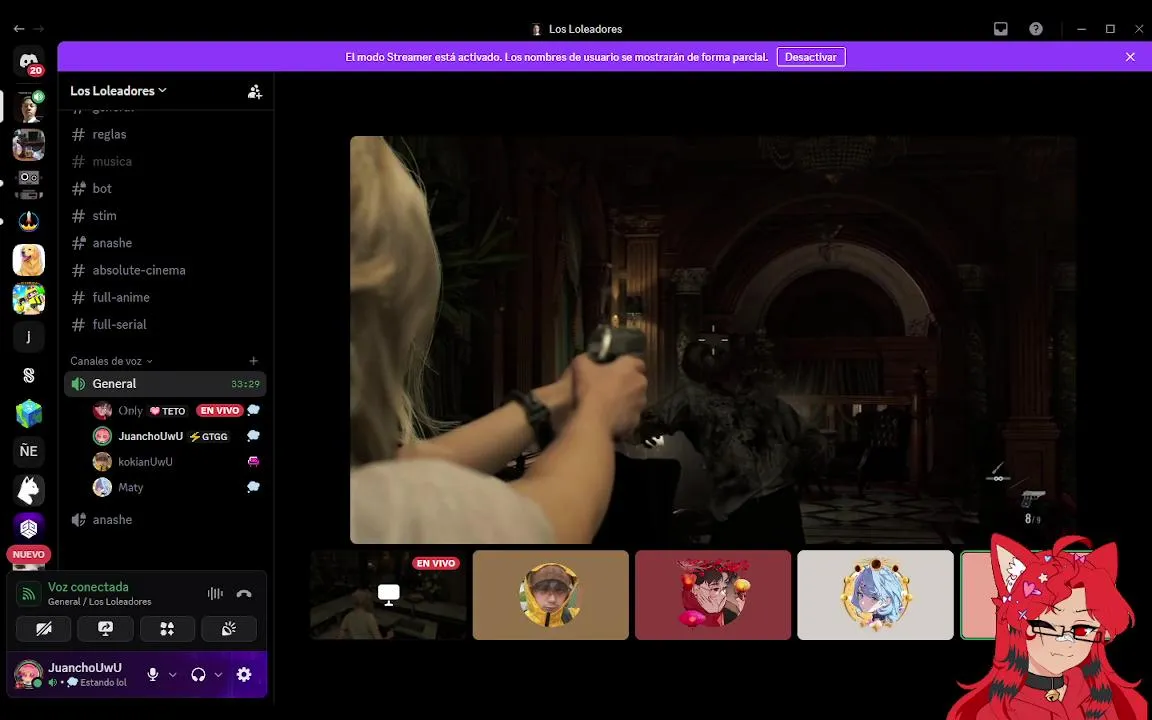Open voice connection signal info icon

click(x=29, y=594)
